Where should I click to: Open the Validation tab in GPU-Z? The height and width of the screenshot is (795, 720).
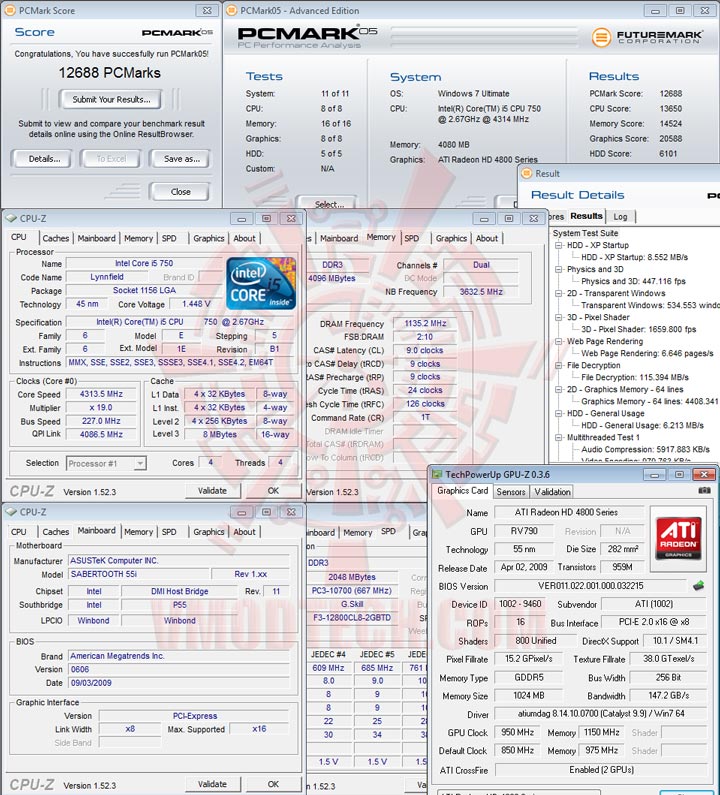(x=552, y=492)
